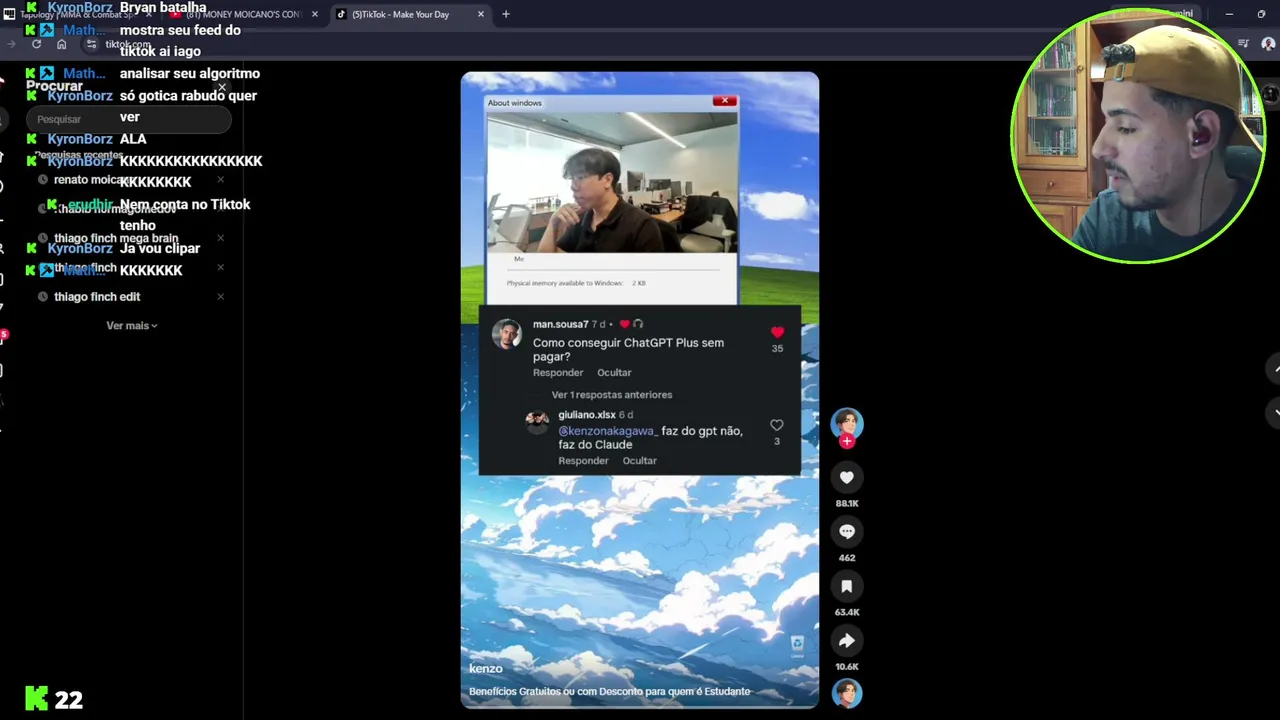The height and width of the screenshot is (720, 1280).
Task: Remove "thiago finch mega brain" from recent searches
Action: click(220, 238)
